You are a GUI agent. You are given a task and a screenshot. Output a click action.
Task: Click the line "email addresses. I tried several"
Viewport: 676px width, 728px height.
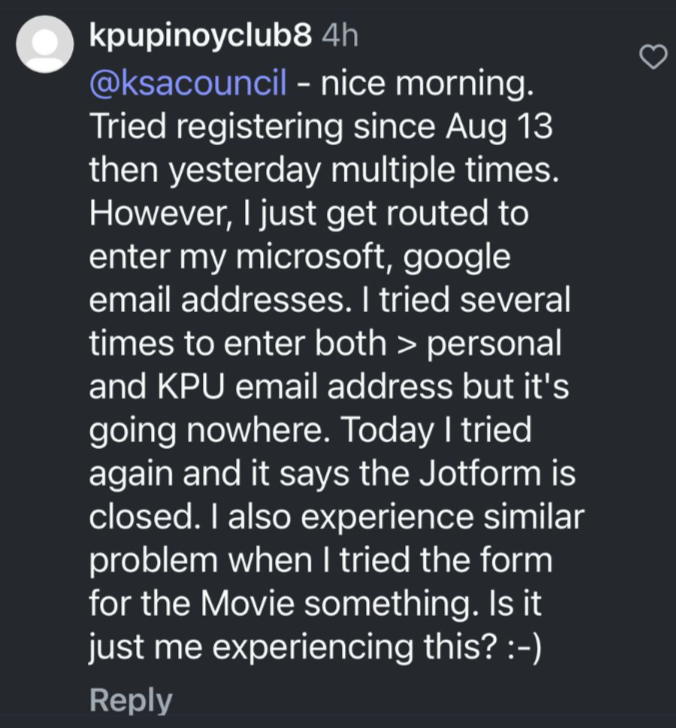pos(329,299)
